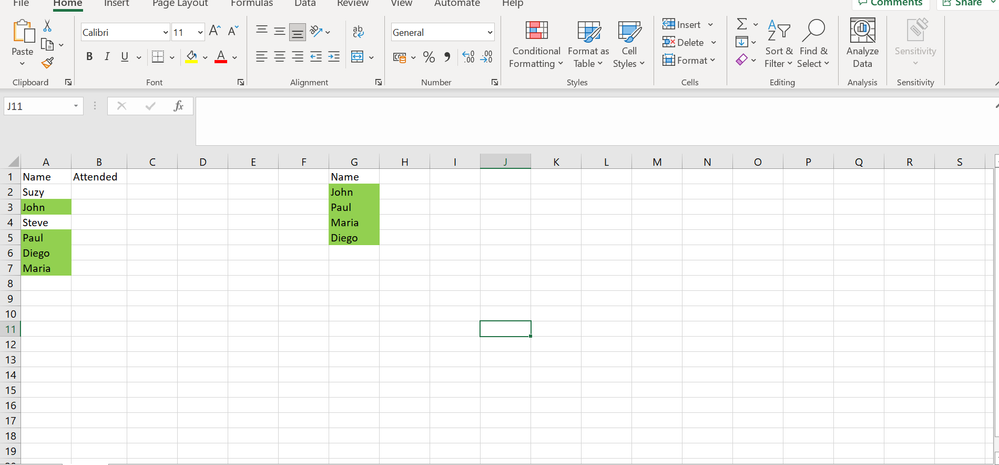Open the Font dialog launcher
The height and width of the screenshot is (465, 999).
[x=241, y=82]
